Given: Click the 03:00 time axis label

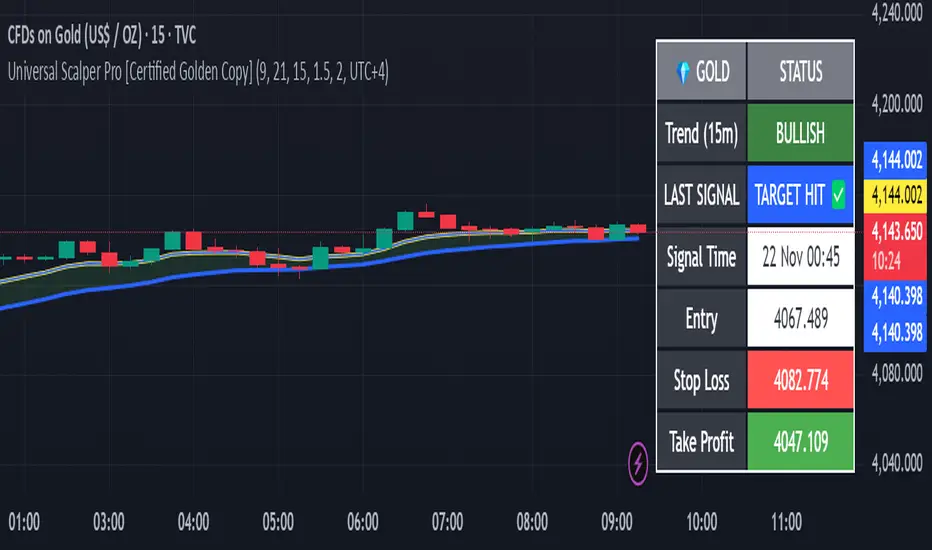Looking at the screenshot, I should [109, 522].
